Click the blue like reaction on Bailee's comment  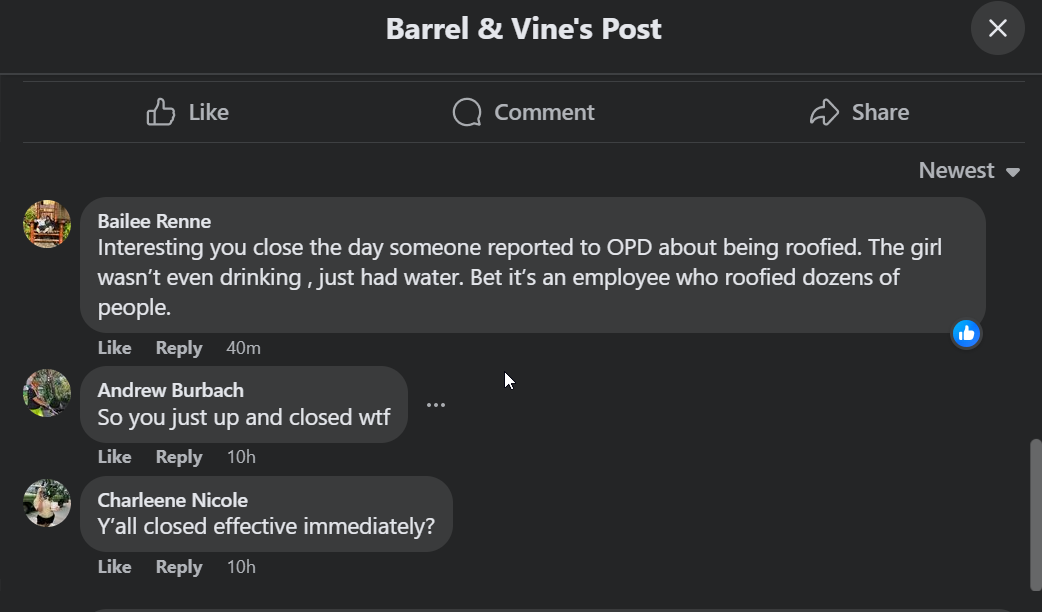[x=966, y=334]
